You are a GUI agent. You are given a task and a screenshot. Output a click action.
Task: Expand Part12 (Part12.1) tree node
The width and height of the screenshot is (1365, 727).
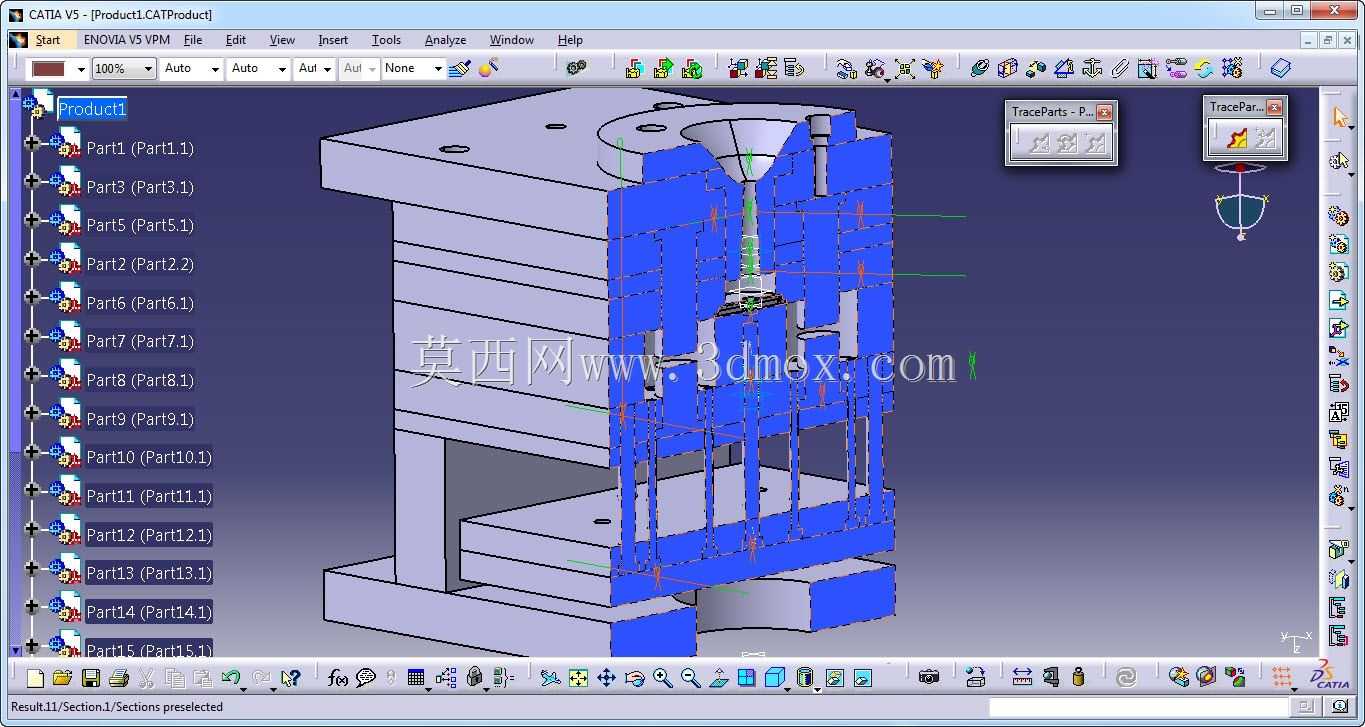coord(32,529)
